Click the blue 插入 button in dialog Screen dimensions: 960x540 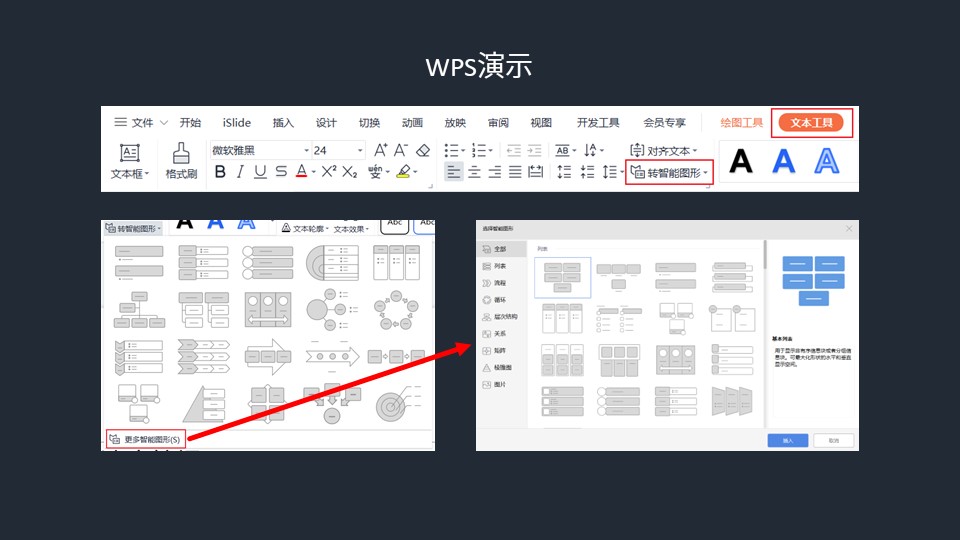pos(788,440)
